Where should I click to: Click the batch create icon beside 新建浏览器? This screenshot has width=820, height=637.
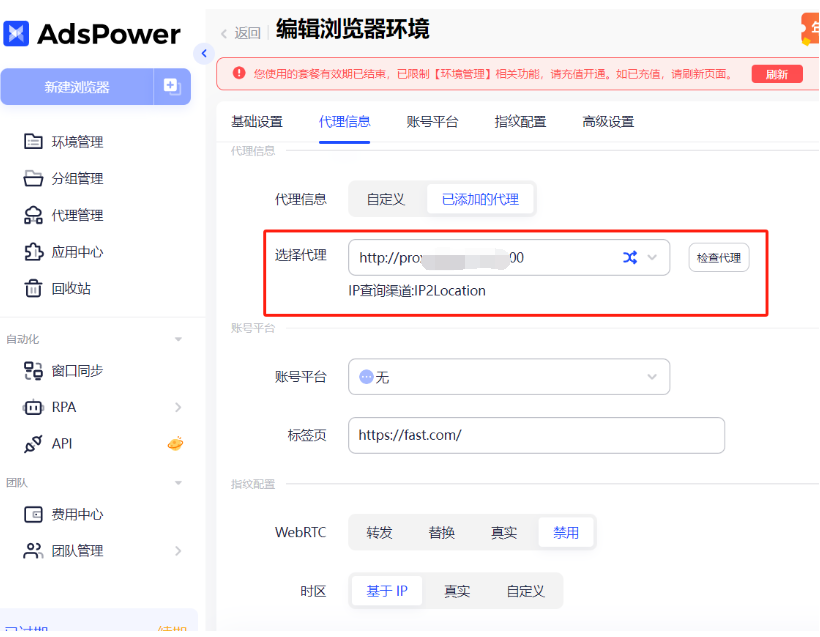171,87
